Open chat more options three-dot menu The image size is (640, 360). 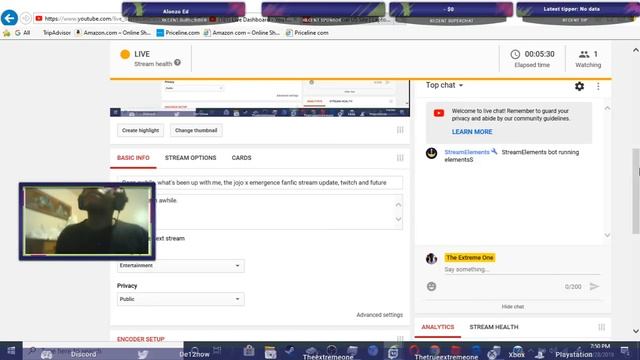pyautogui.click(x=598, y=86)
